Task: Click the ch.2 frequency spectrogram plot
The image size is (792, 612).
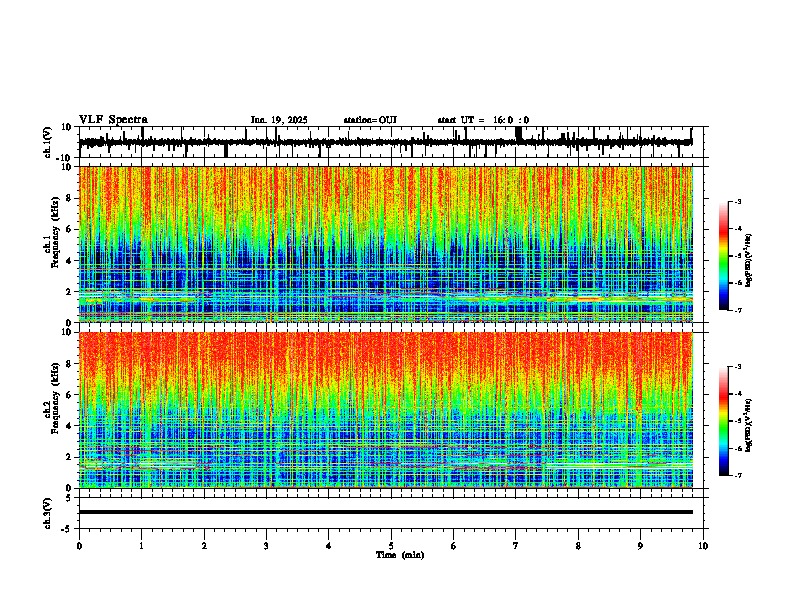Action: (x=386, y=410)
